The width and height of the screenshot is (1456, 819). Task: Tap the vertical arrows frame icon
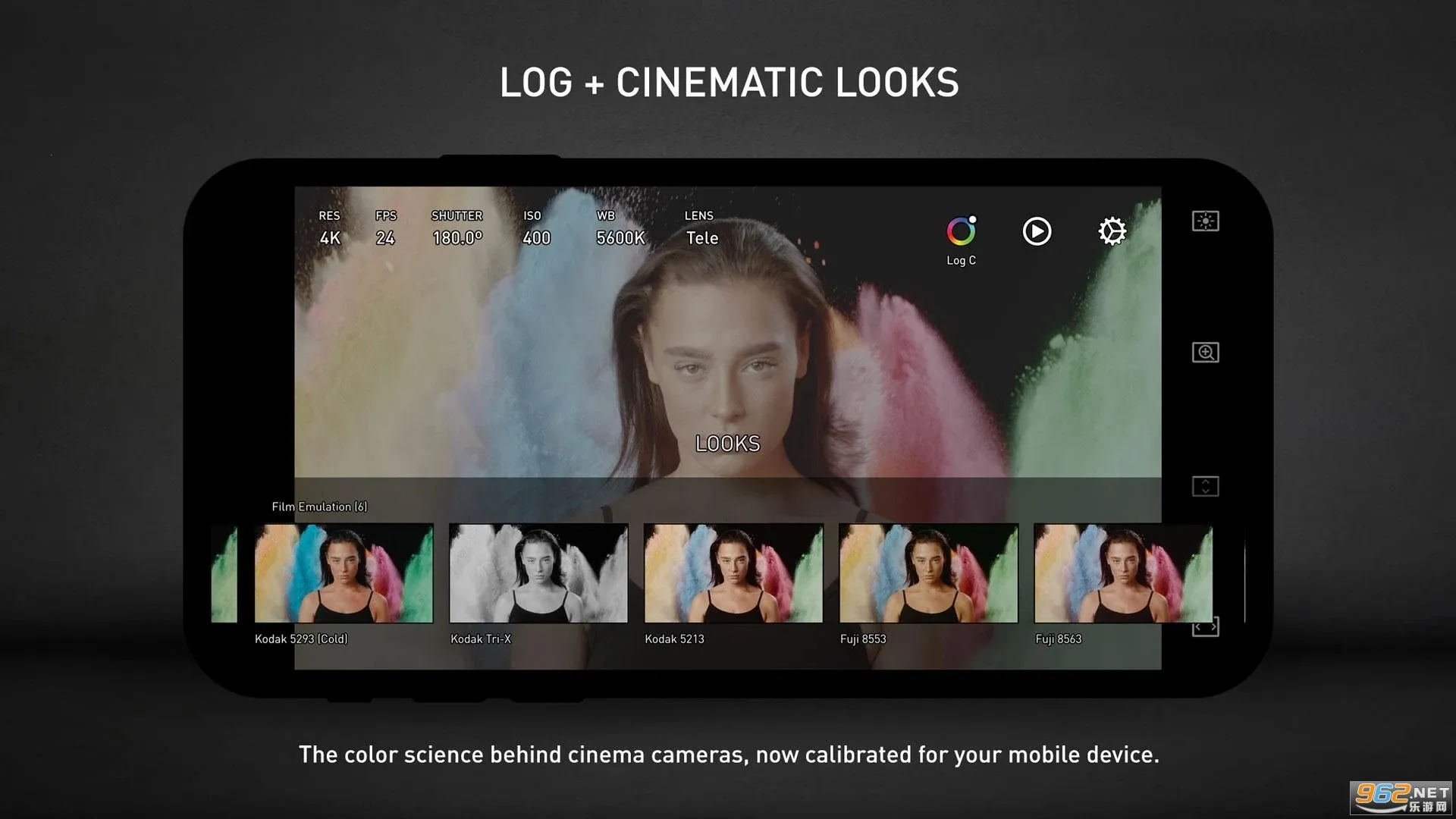click(1205, 486)
